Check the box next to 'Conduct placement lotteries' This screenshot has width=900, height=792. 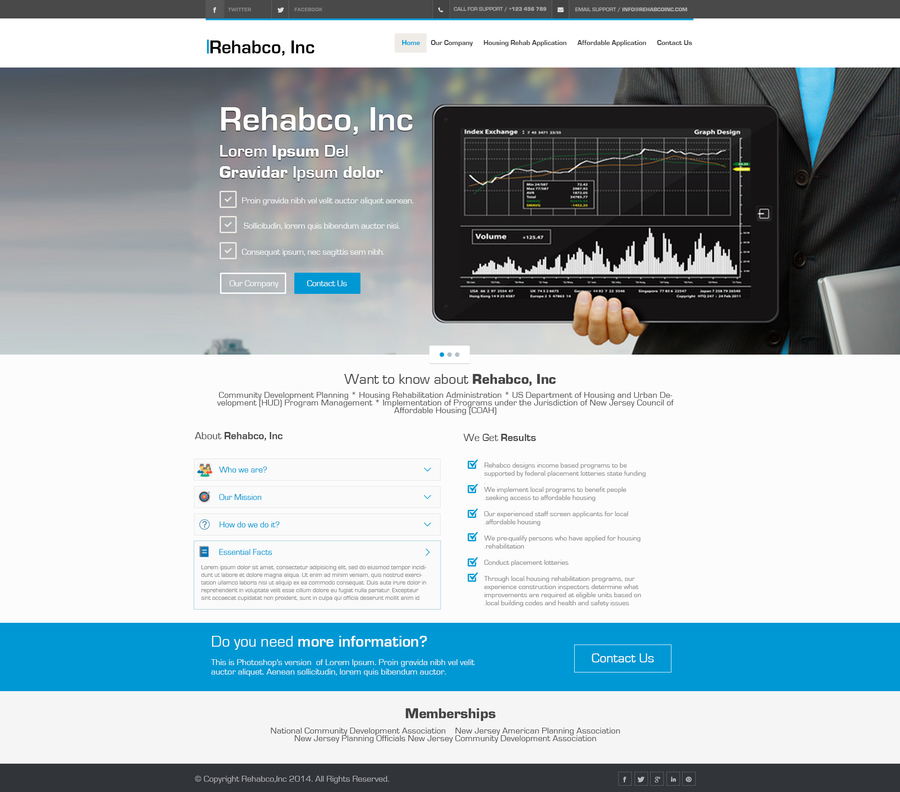(471, 562)
